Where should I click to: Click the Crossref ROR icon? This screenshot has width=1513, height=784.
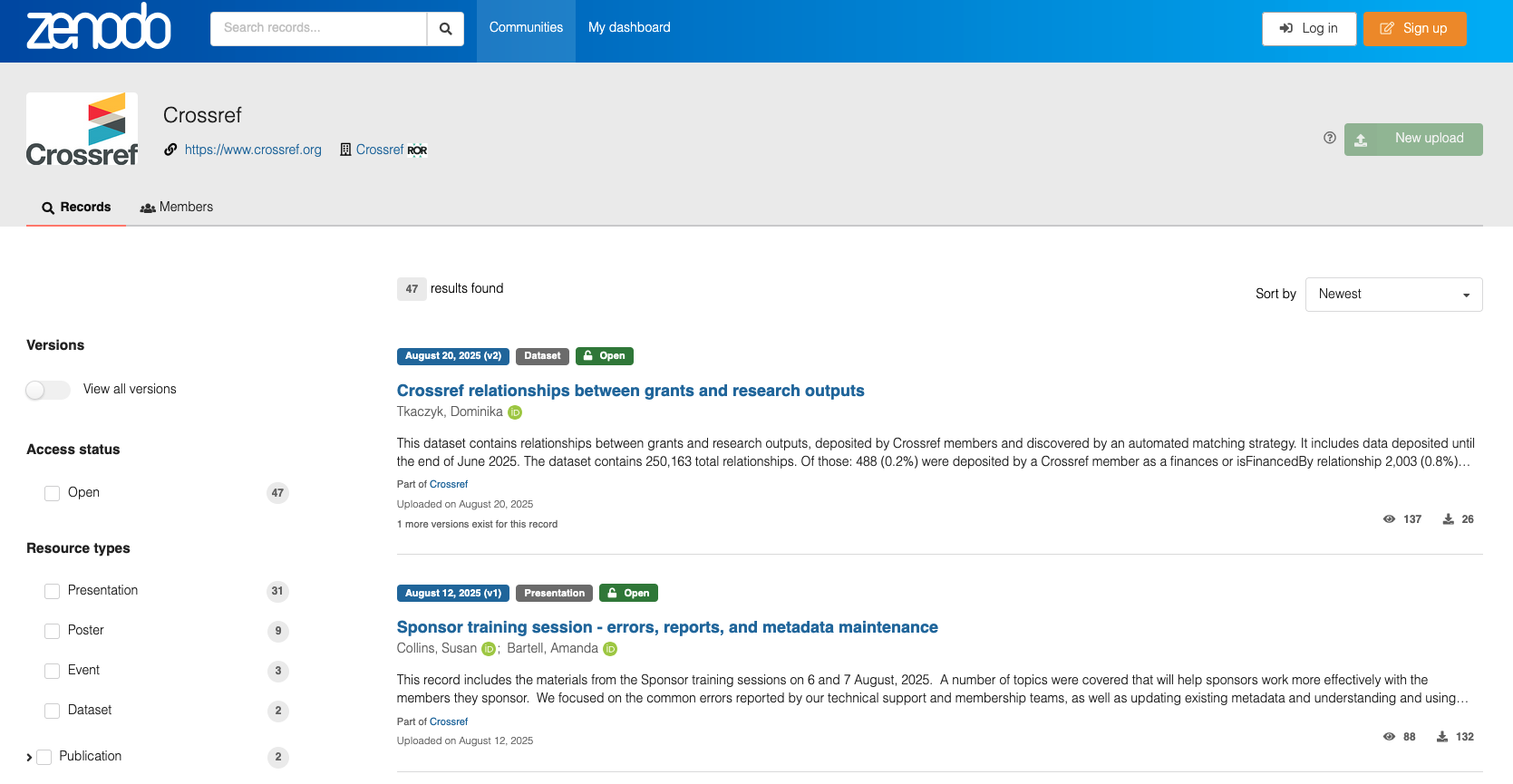417,150
